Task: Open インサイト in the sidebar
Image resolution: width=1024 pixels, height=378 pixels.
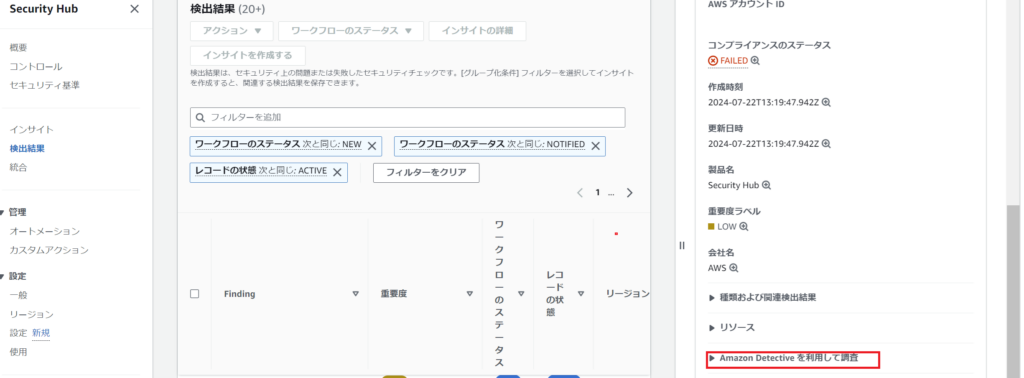Action: pyautogui.click(x=31, y=130)
